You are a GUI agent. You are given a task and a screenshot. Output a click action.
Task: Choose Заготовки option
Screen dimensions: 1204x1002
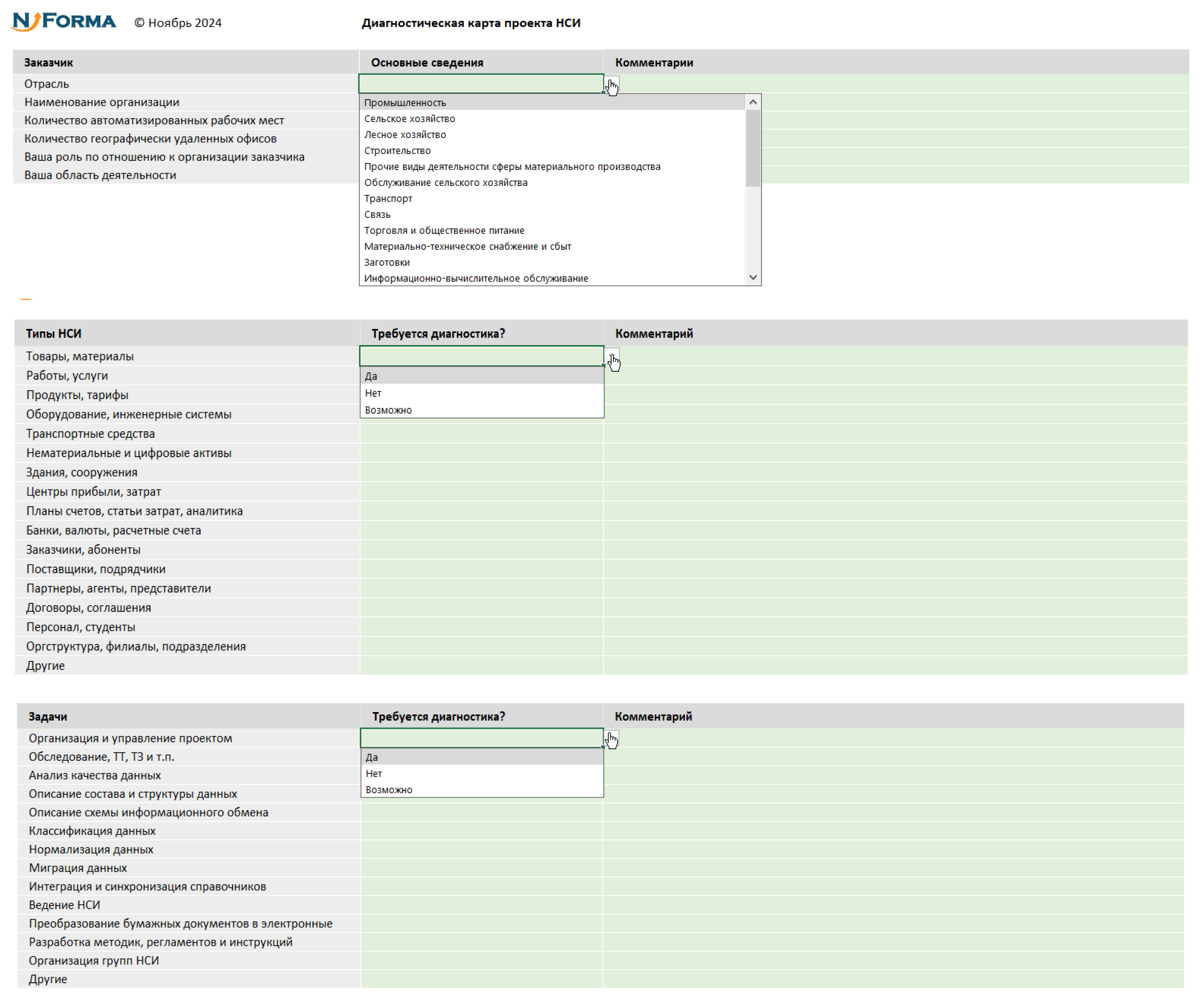pos(552,263)
